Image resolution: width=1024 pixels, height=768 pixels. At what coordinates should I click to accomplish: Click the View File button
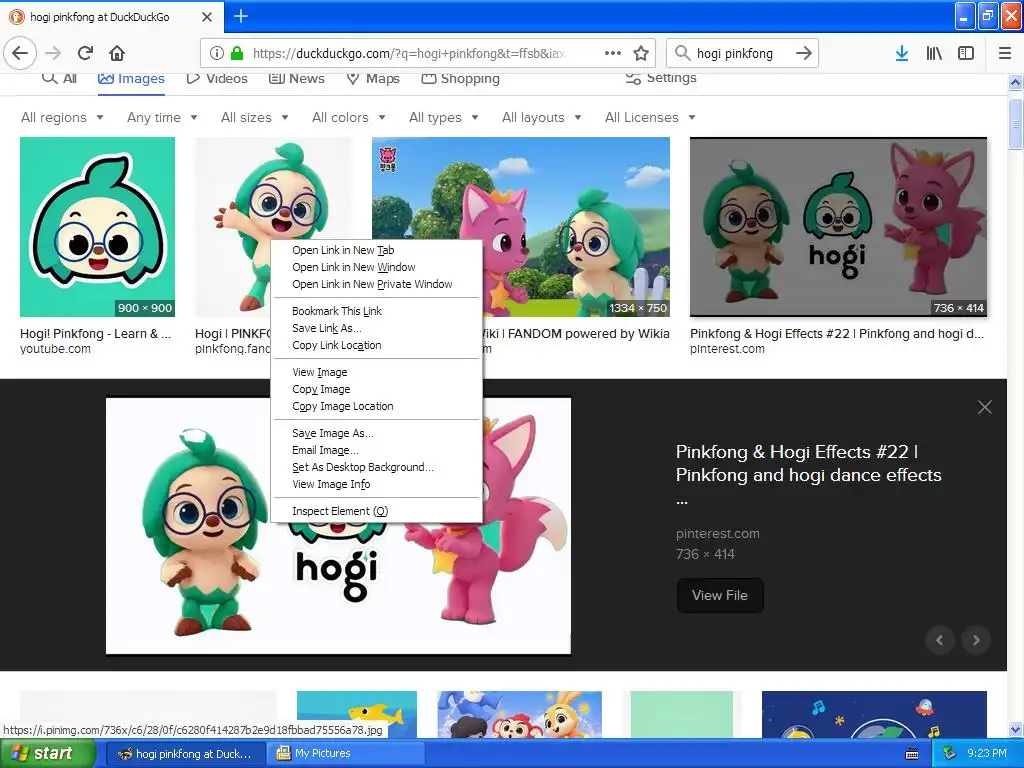click(x=720, y=596)
